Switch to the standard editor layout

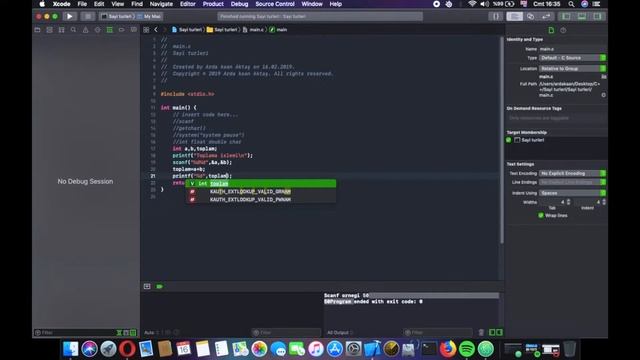(514, 16)
